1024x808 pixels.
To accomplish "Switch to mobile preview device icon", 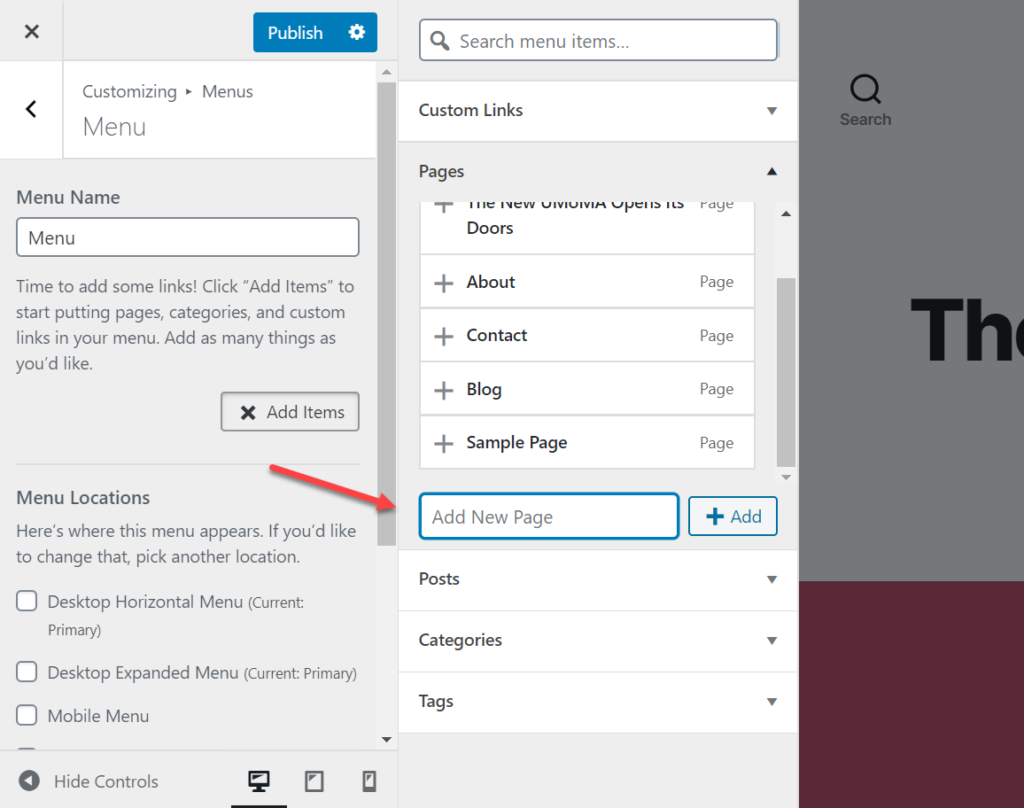I will [x=369, y=781].
